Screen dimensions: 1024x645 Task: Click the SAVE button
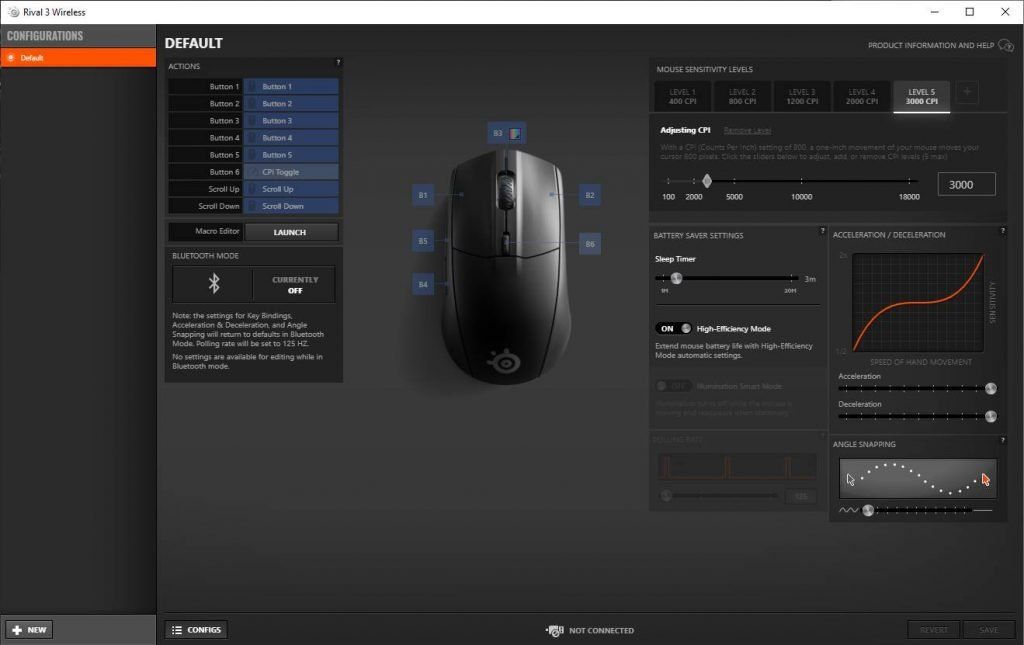pos(988,630)
